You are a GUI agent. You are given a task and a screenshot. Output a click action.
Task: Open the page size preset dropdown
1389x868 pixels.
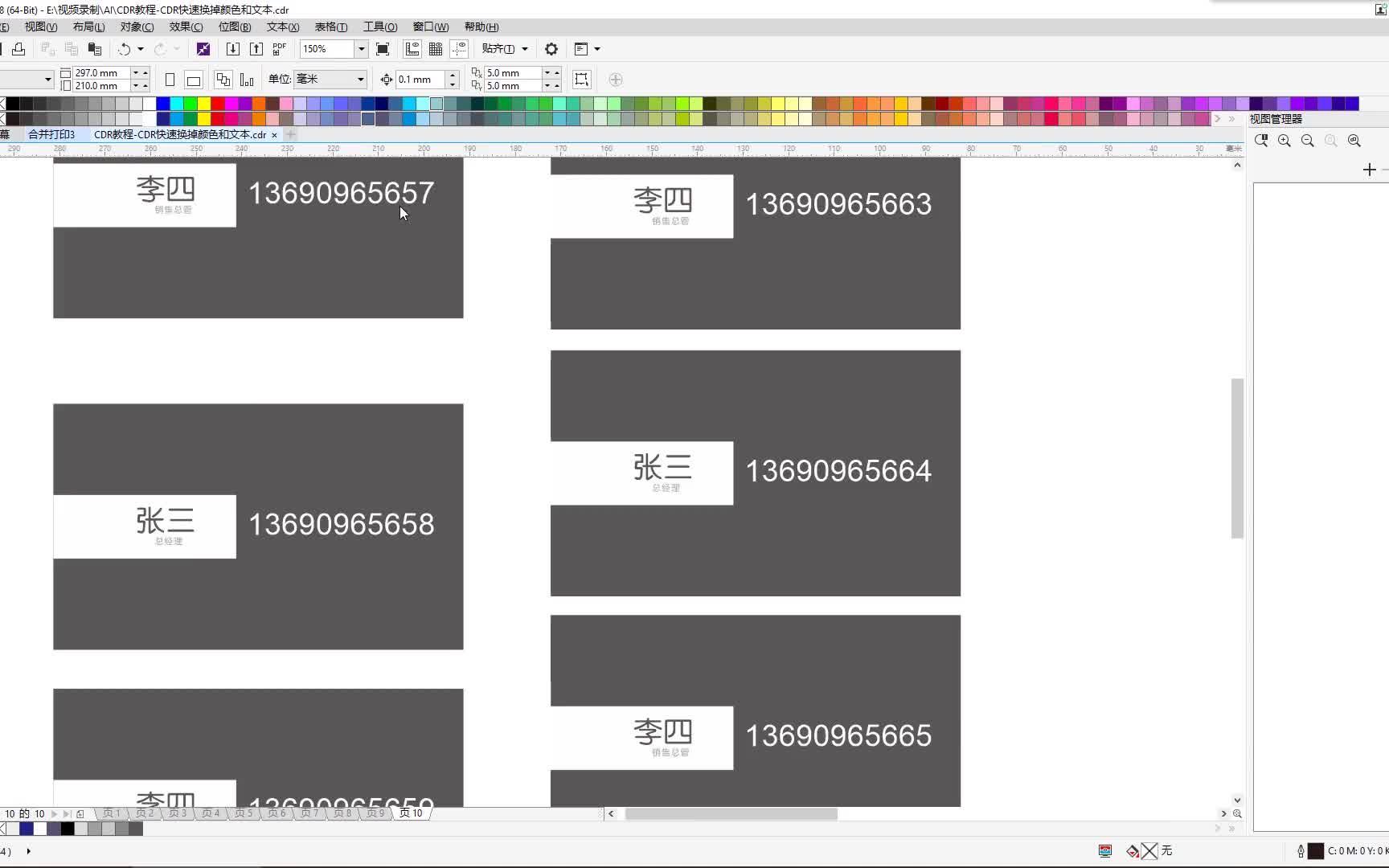(x=47, y=79)
